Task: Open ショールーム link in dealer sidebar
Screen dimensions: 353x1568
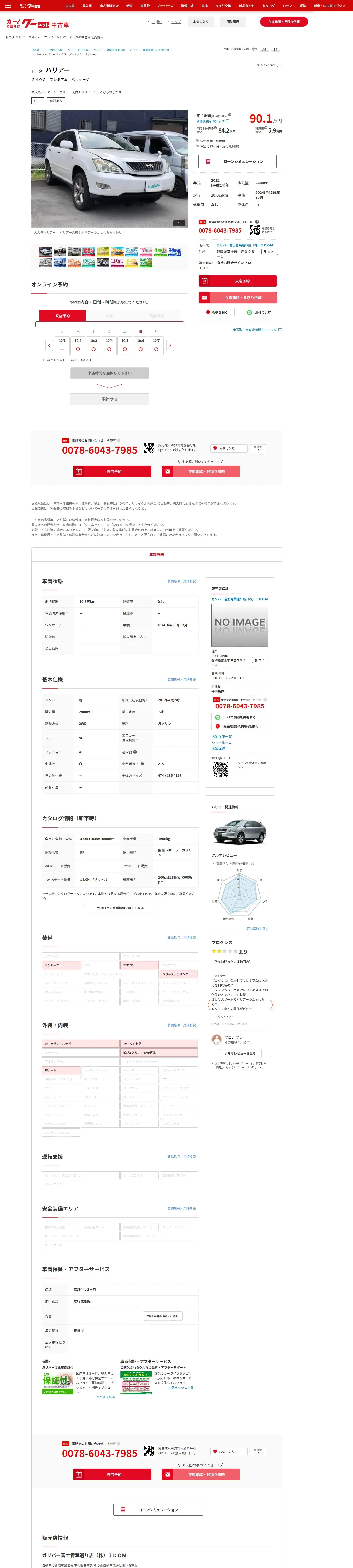Action: tap(221, 743)
